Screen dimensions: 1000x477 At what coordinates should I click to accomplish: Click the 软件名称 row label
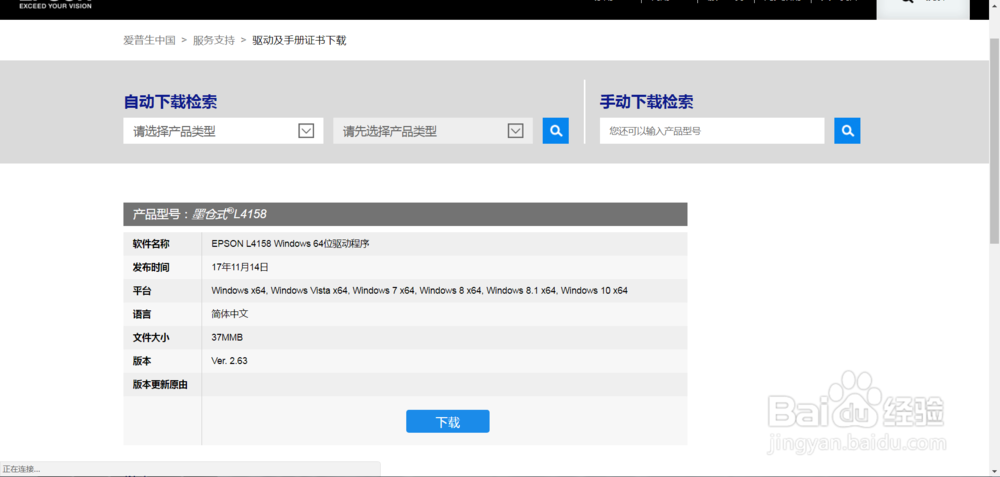[151, 244]
